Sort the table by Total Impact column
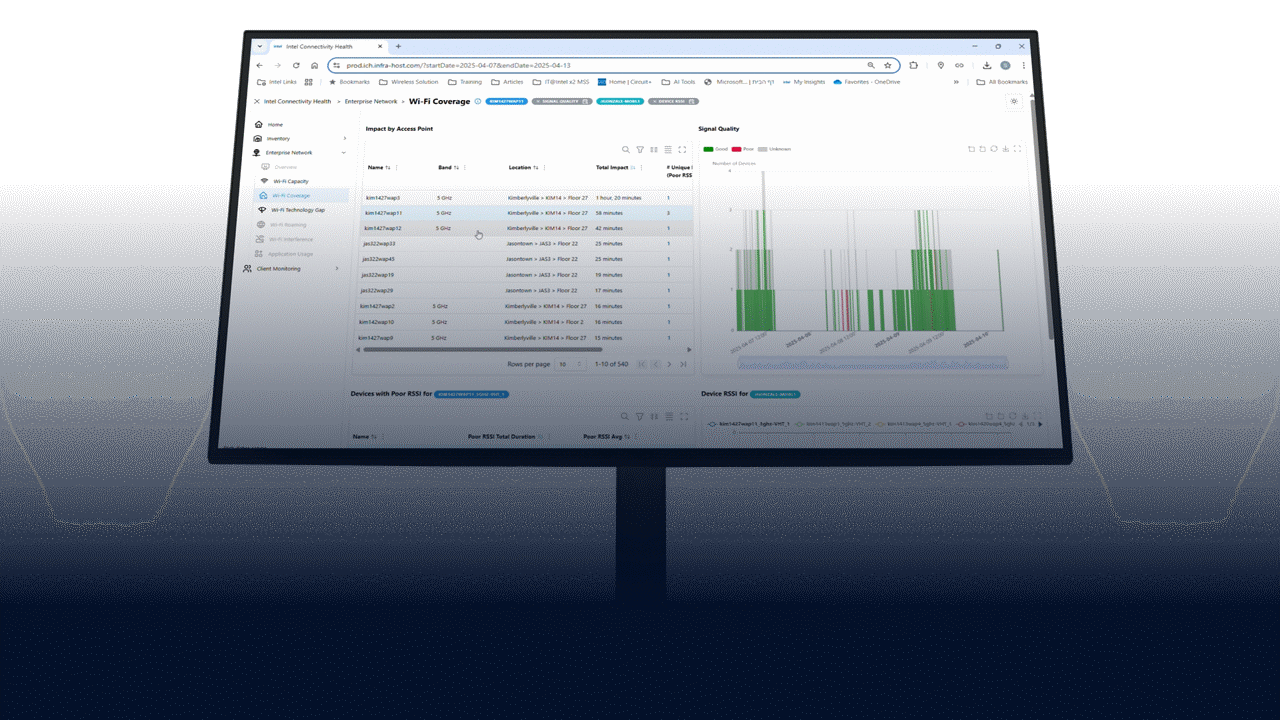Screen dimensions: 1280x720 633,168
